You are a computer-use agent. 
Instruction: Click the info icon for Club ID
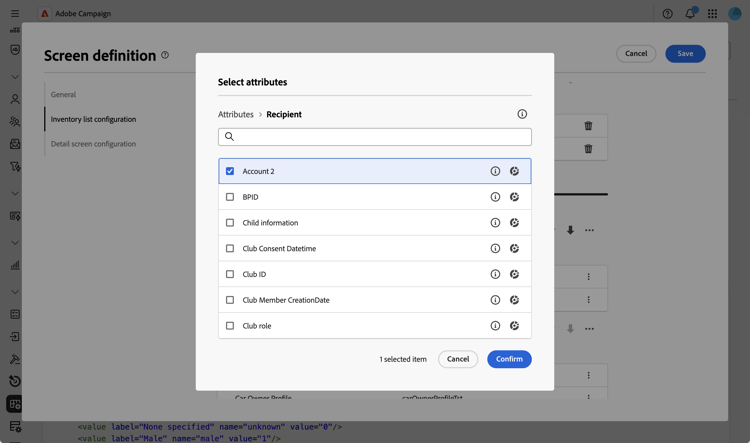tap(495, 274)
